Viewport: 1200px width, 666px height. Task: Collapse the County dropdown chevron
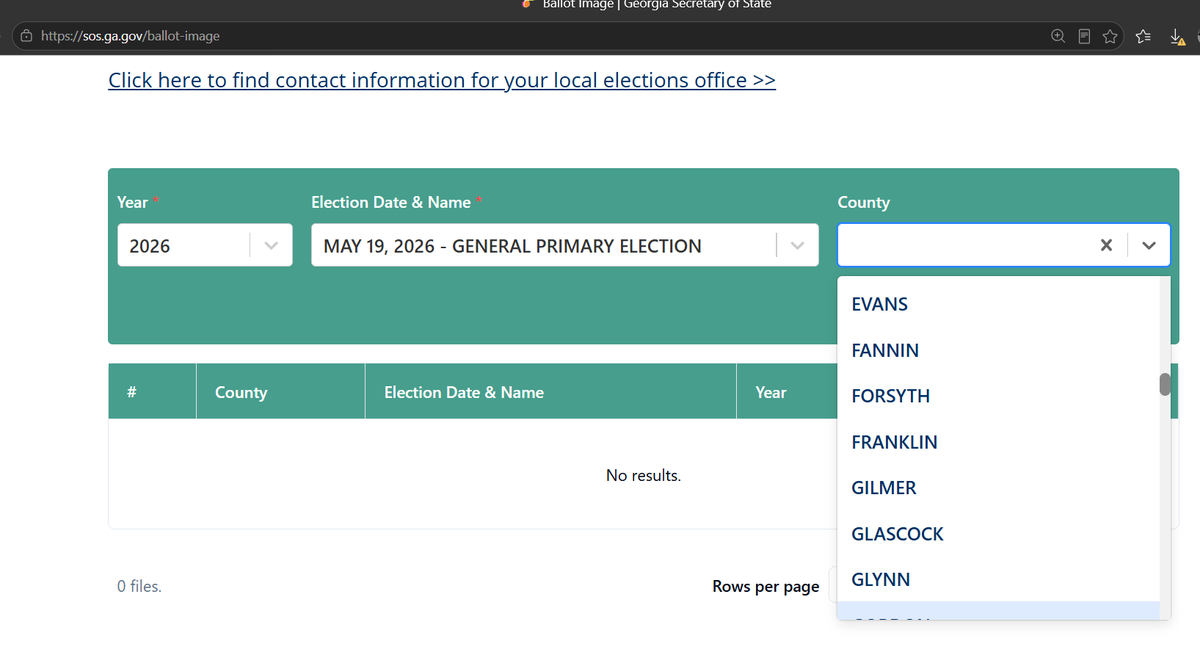[1149, 245]
